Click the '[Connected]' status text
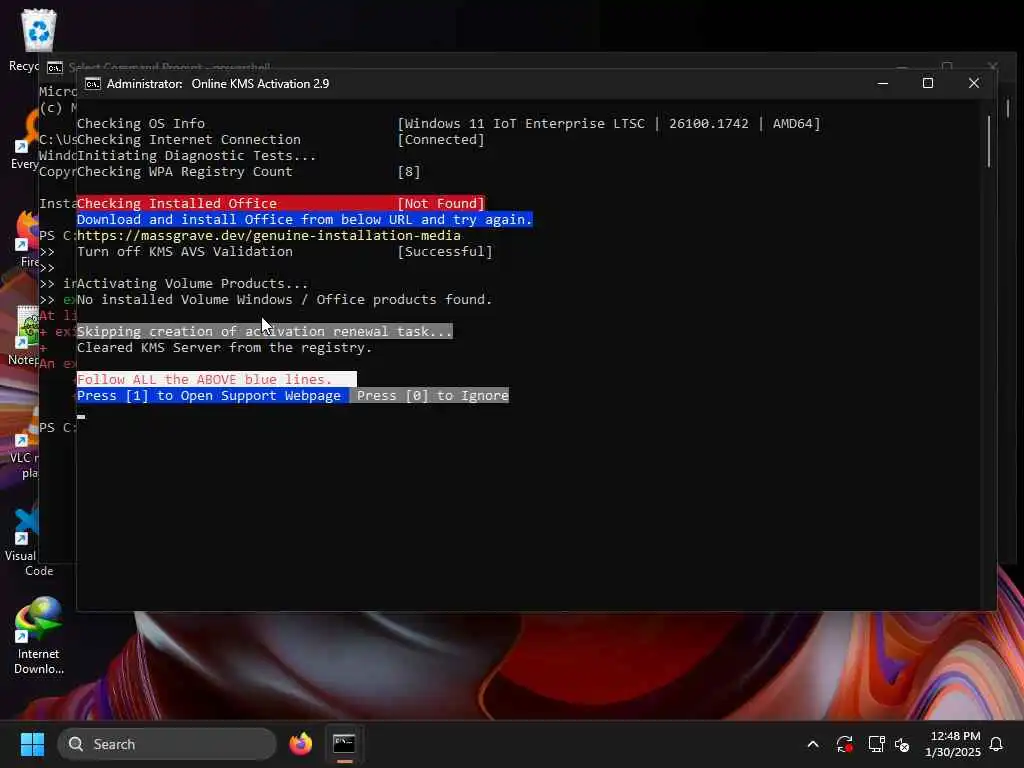Screen dimensions: 1024x768 coord(441,139)
